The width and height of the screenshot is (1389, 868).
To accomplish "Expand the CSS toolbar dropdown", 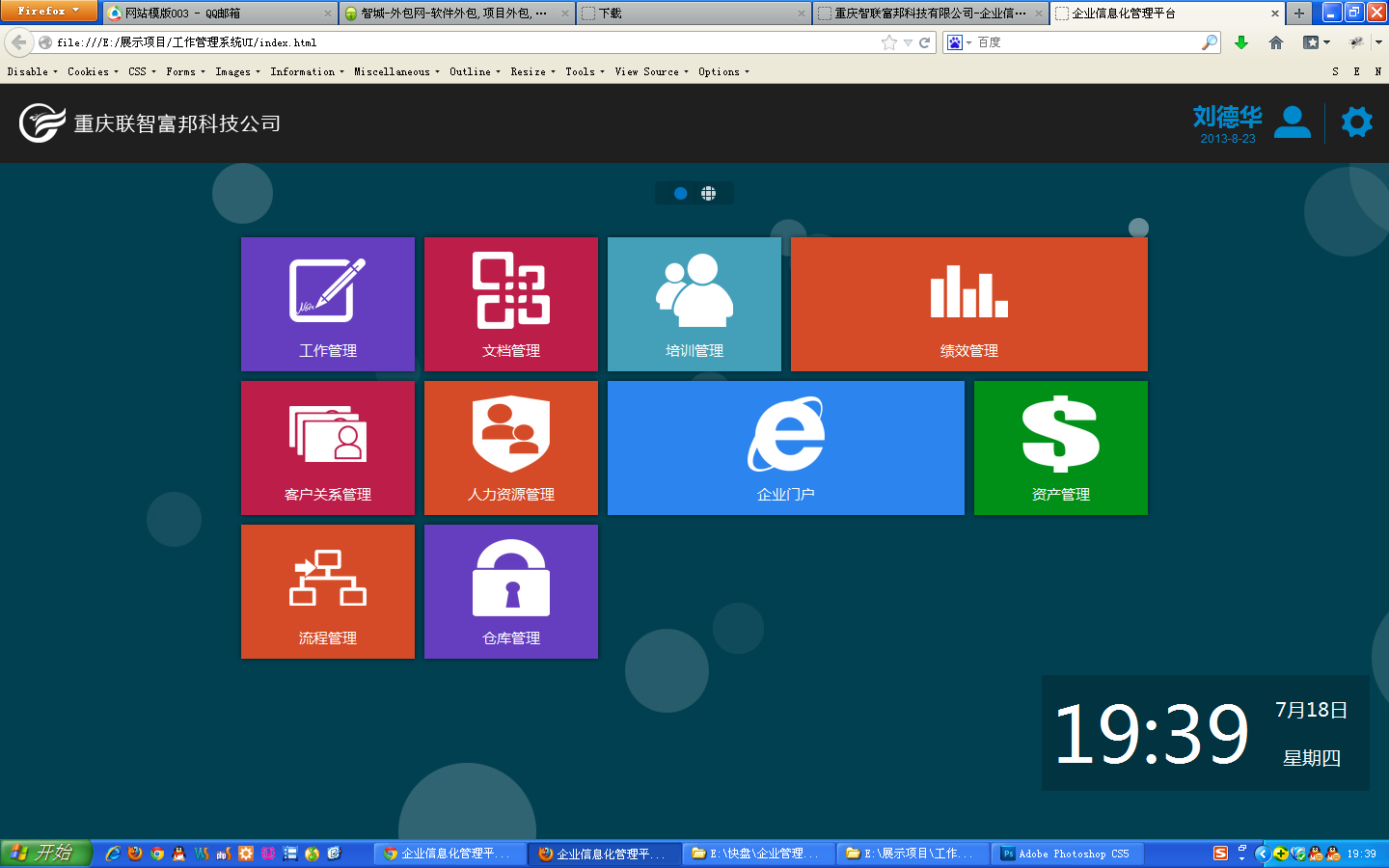I will click(x=142, y=71).
